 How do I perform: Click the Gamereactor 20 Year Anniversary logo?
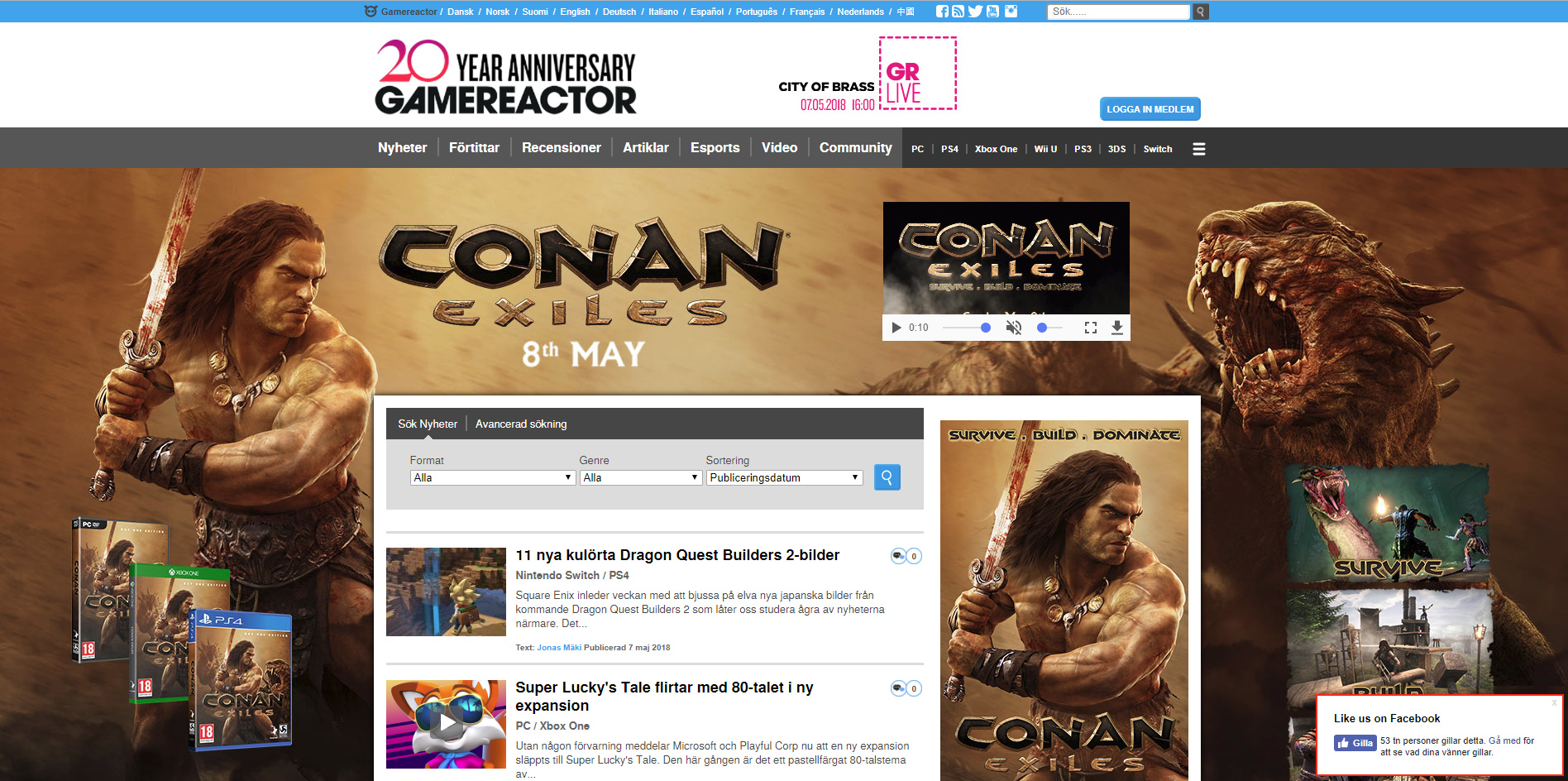(505, 77)
